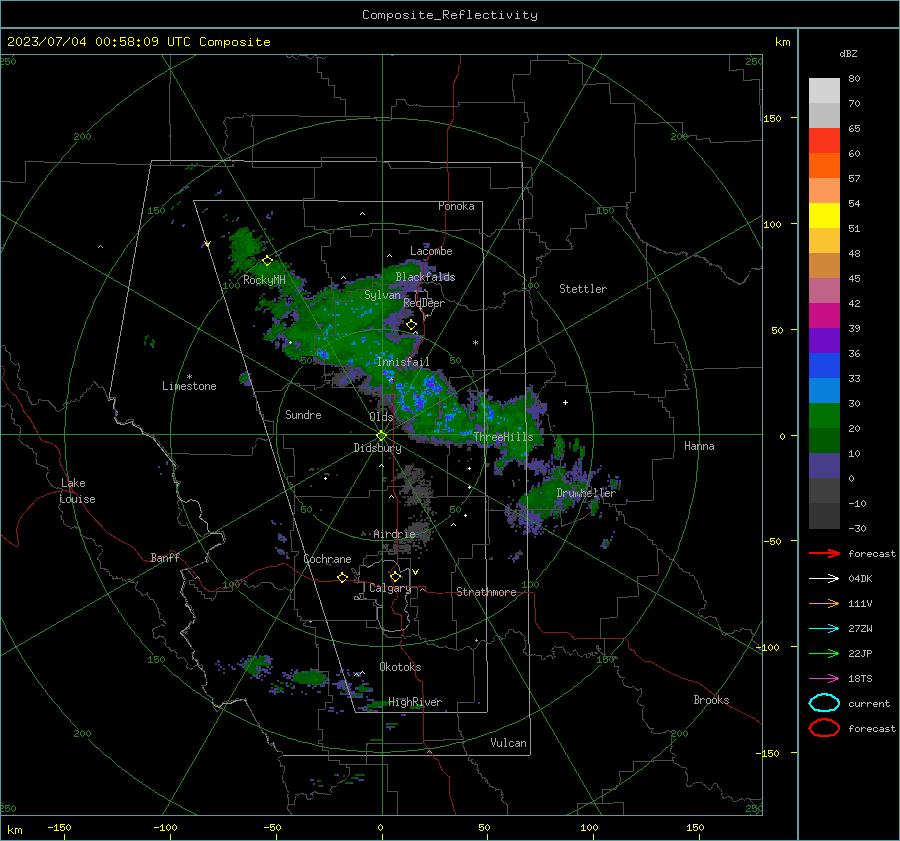Click the dark green 20-10 dBZ swatch

[x=824, y=441]
